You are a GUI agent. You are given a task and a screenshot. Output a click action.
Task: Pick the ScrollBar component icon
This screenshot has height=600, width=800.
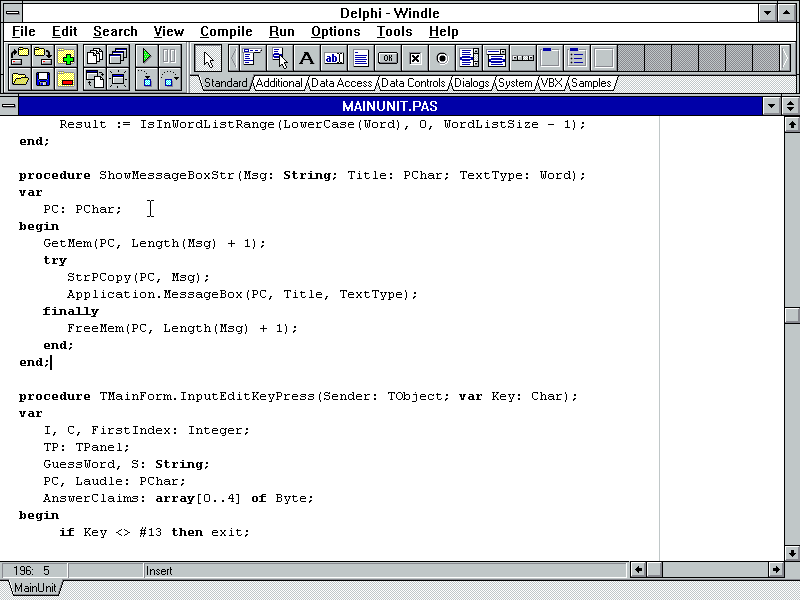523,58
